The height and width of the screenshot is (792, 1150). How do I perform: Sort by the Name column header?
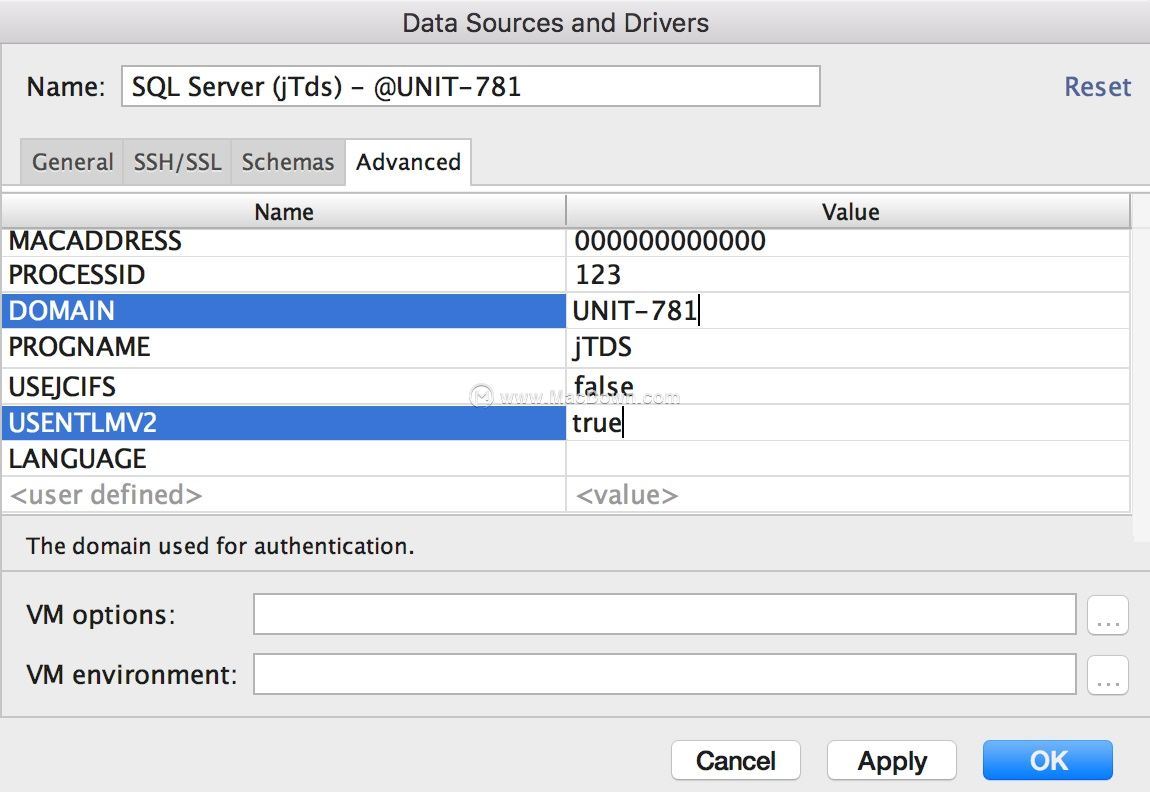[283, 212]
